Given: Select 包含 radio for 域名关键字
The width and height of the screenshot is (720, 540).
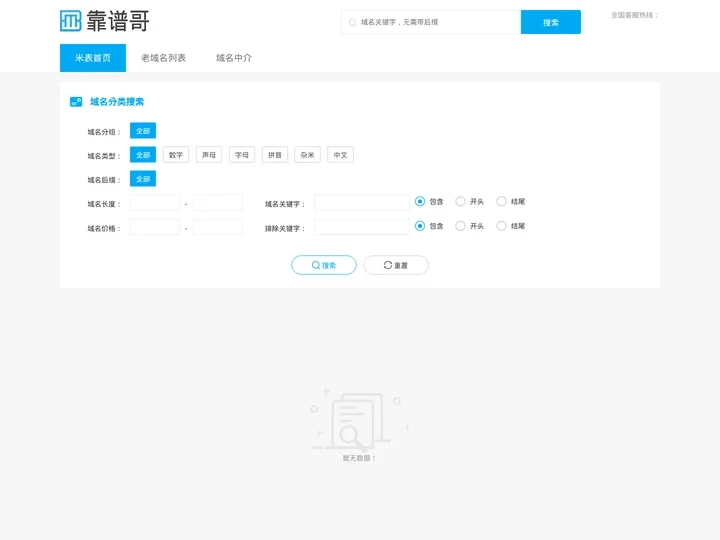Looking at the screenshot, I should tap(420, 202).
